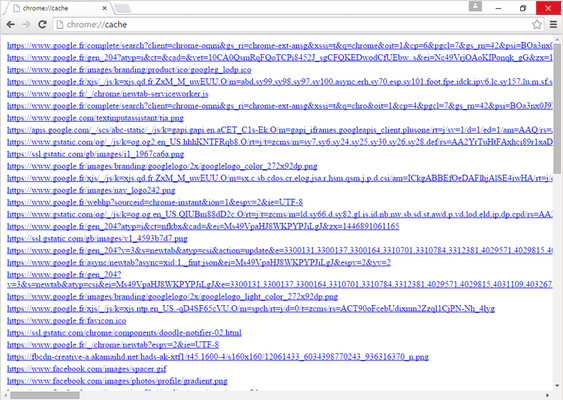The width and height of the screenshot is (563, 400).
Task: Click the vertical scrollbar up arrow
Action: [x=557, y=39]
